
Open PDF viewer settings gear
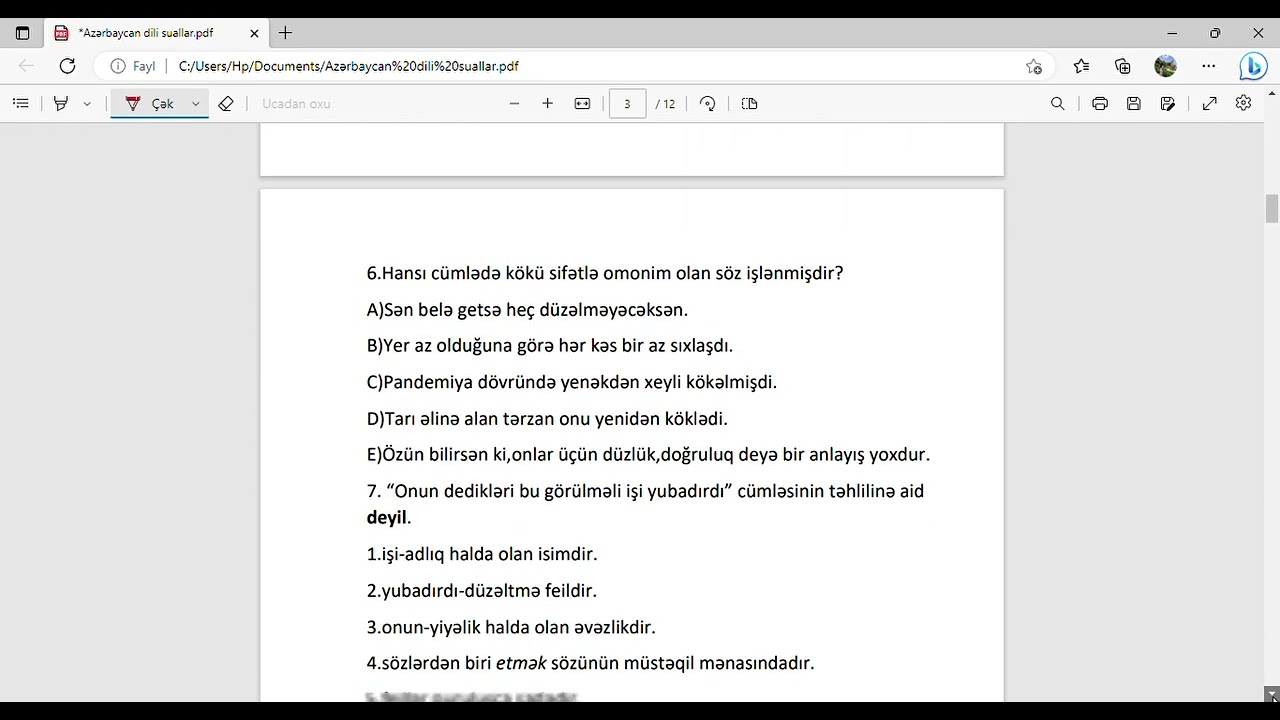(1243, 103)
